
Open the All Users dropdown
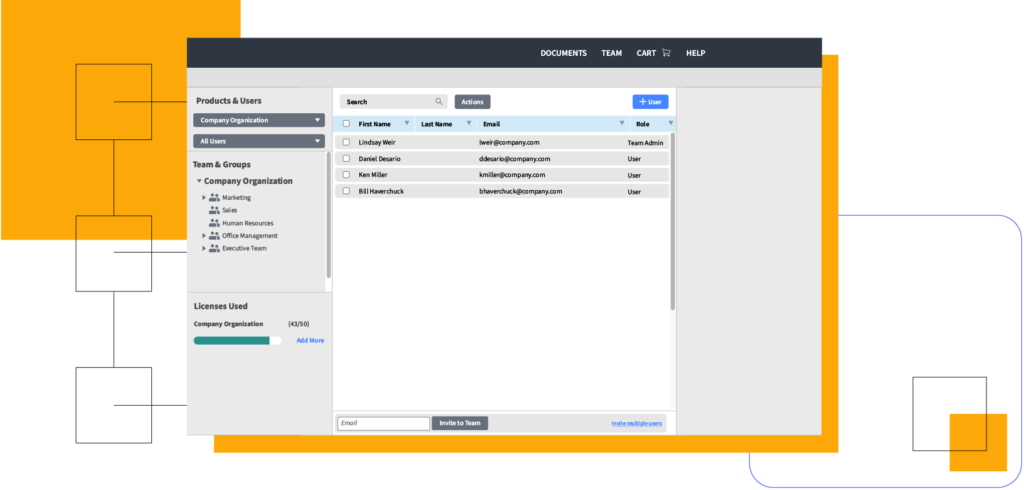point(259,142)
